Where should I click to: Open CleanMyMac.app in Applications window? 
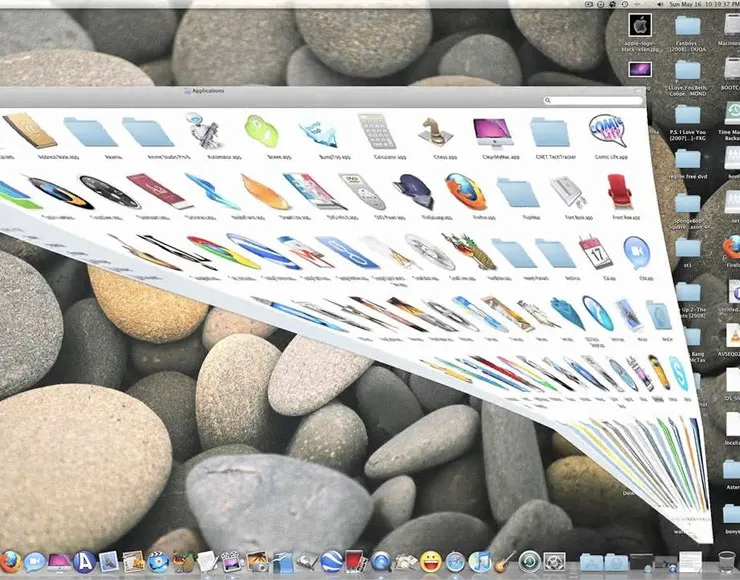pos(493,133)
